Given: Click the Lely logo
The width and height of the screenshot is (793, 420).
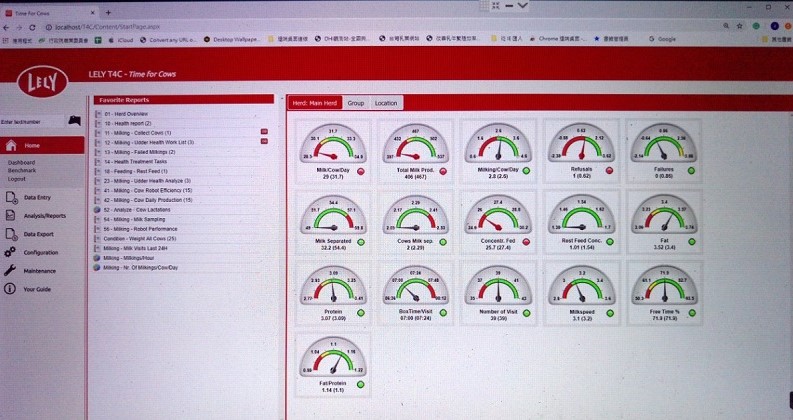Looking at the screenshot, I should (42, 81).
